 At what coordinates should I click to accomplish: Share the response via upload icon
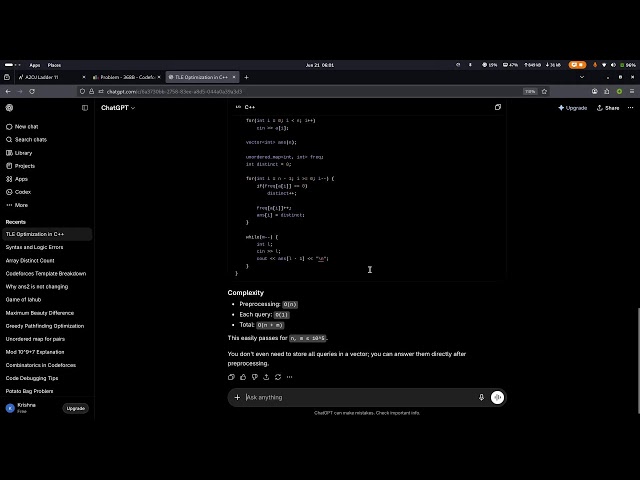pyautogui.click(x=266, y=377)
